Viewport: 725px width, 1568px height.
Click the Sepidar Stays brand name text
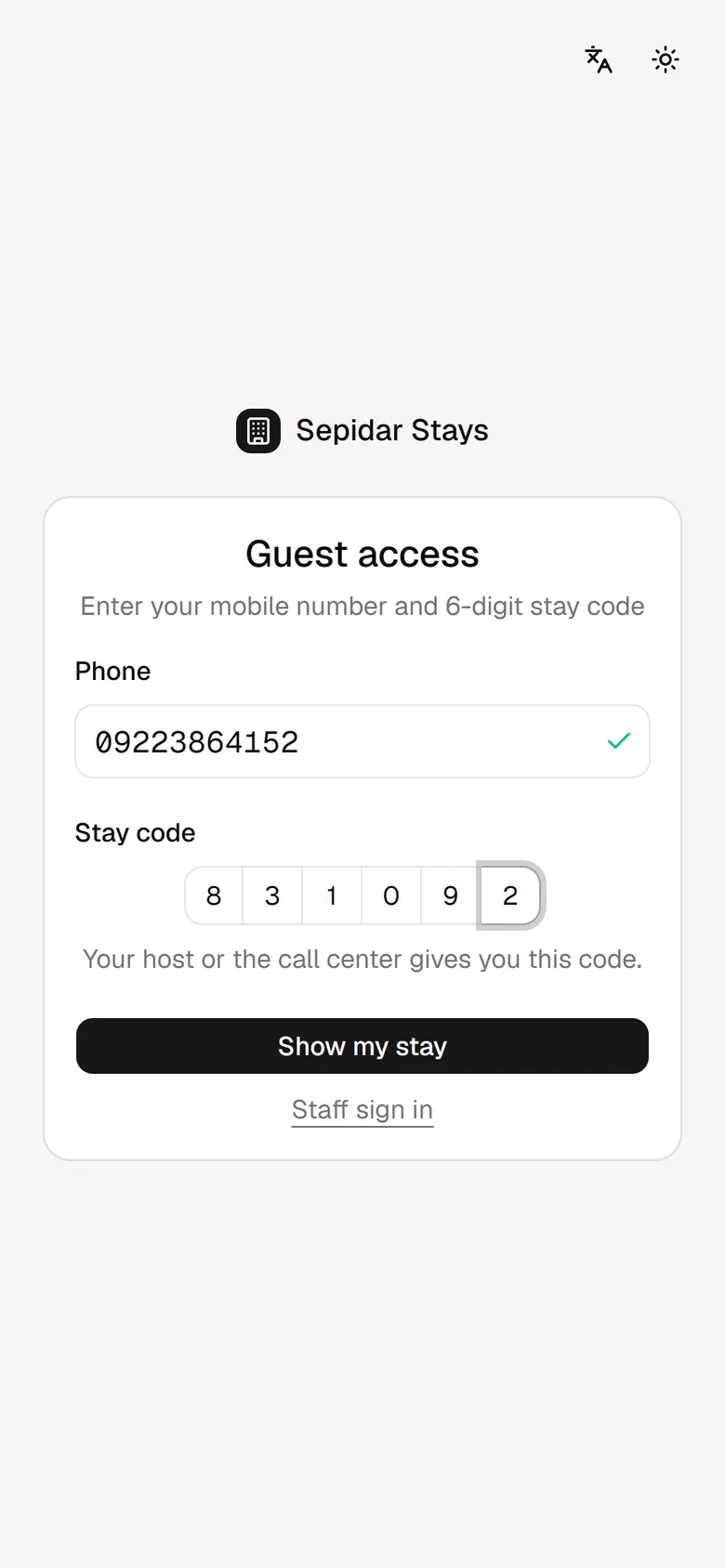point(392,431)
